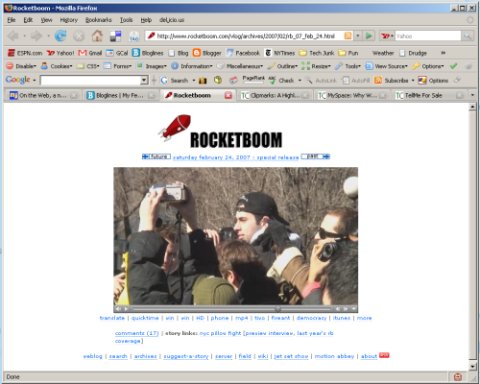Open the Google search box dropdown arrow

(x=144, y=80)
